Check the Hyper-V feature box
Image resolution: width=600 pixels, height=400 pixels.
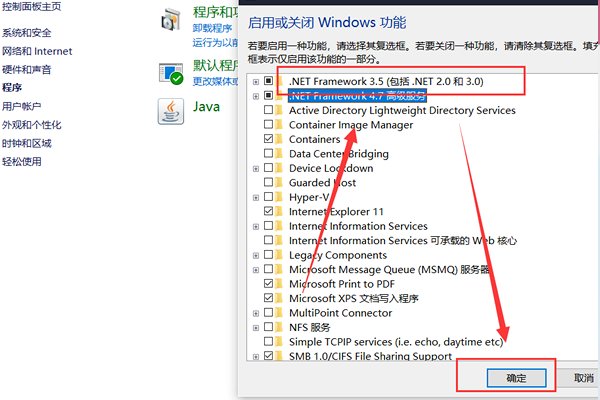coord(269,197)
